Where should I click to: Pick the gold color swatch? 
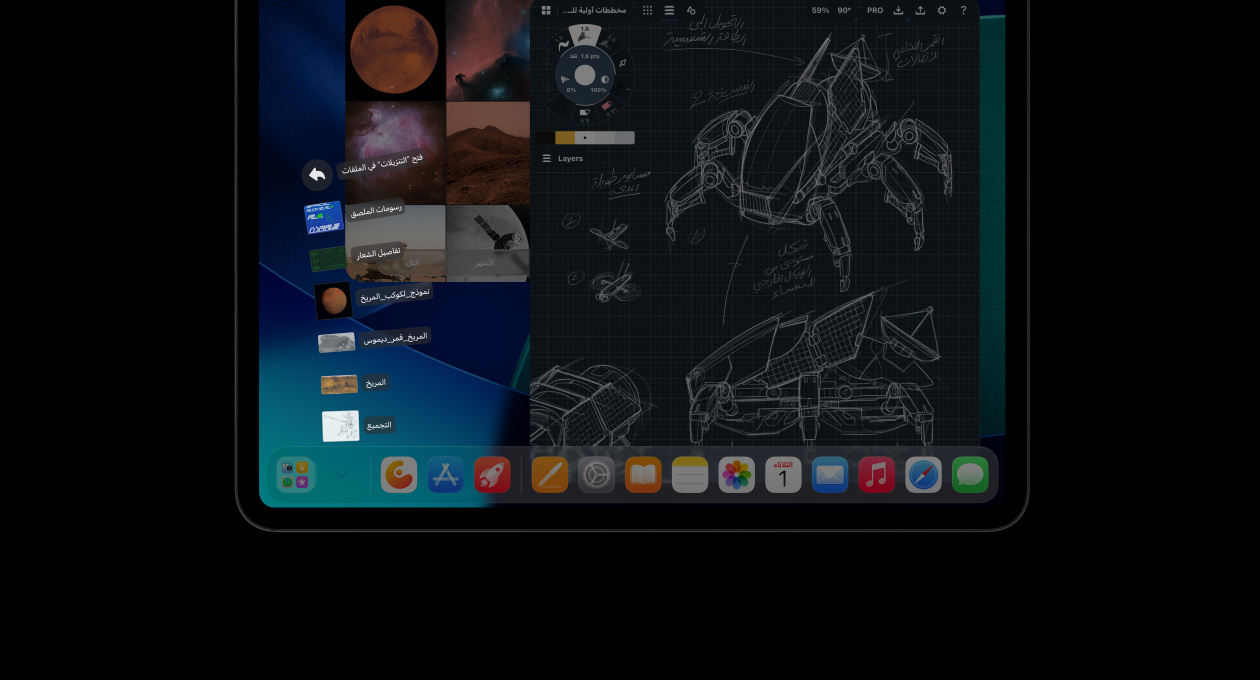(565, 138)
